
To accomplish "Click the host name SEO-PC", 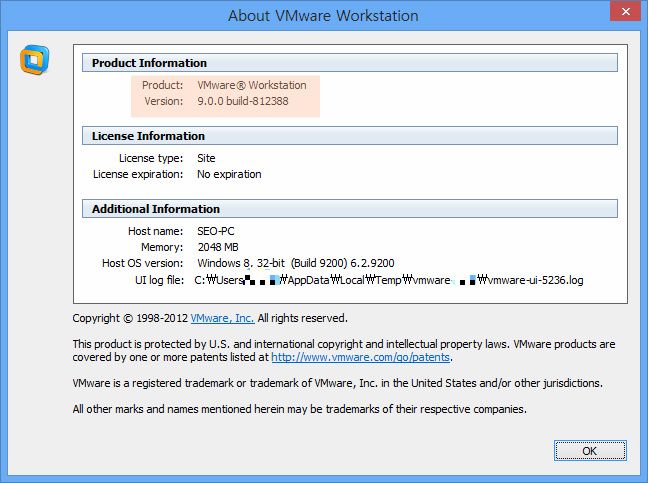I will [216, 231].
